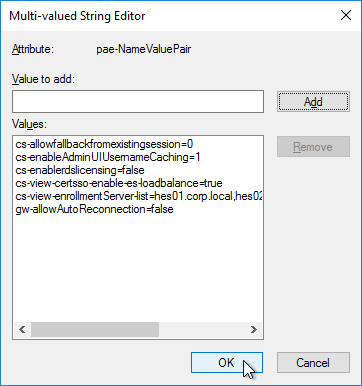The width and height of the screenshot is (362, 386).
Task: Click the horizontal scrollbar thumb
Action: coord(95,330)
